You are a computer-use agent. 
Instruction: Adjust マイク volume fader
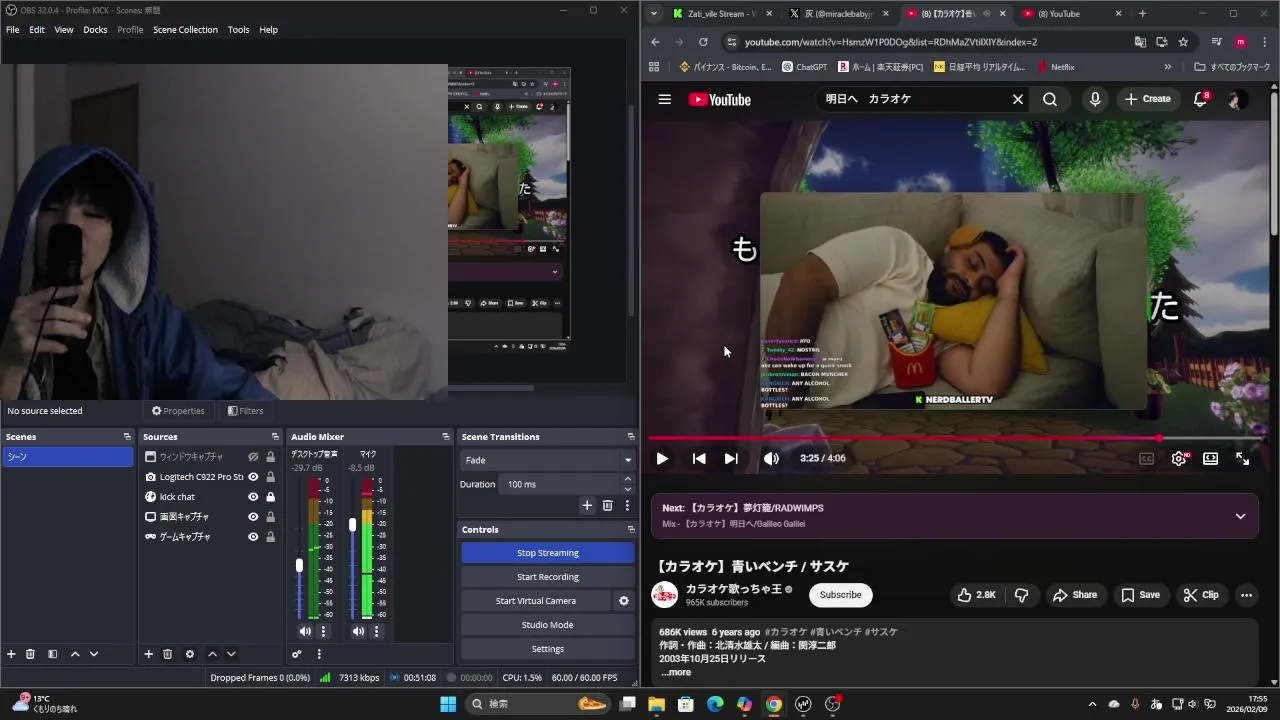352,525
